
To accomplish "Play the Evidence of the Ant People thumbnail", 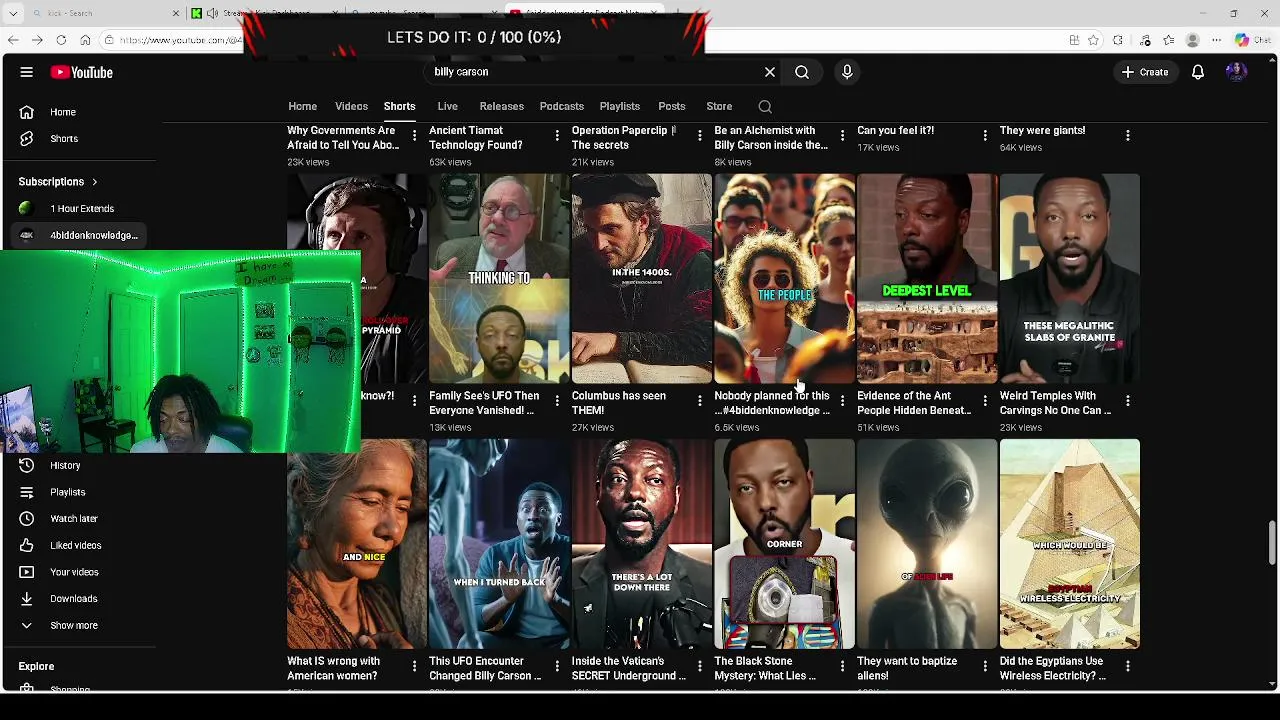I will tap(927, 279).
